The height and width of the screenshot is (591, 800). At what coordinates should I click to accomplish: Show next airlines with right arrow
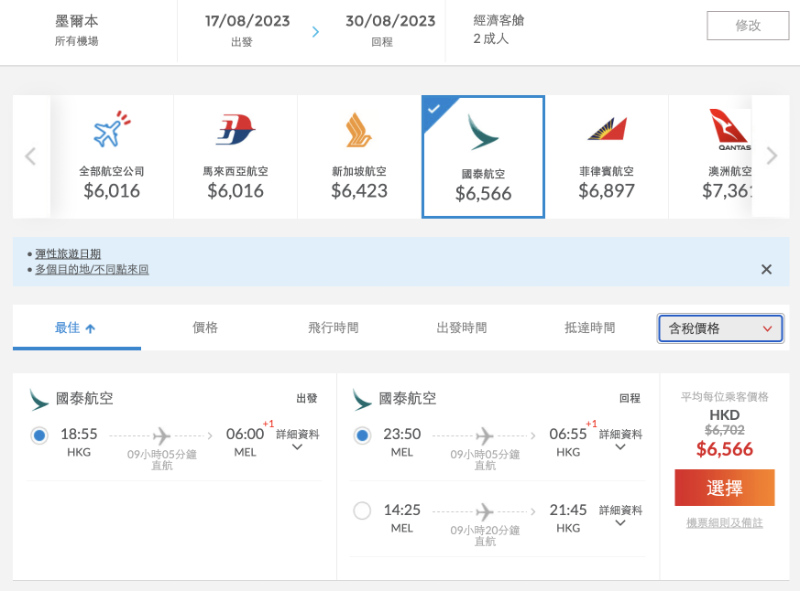[x=772, y=156]
